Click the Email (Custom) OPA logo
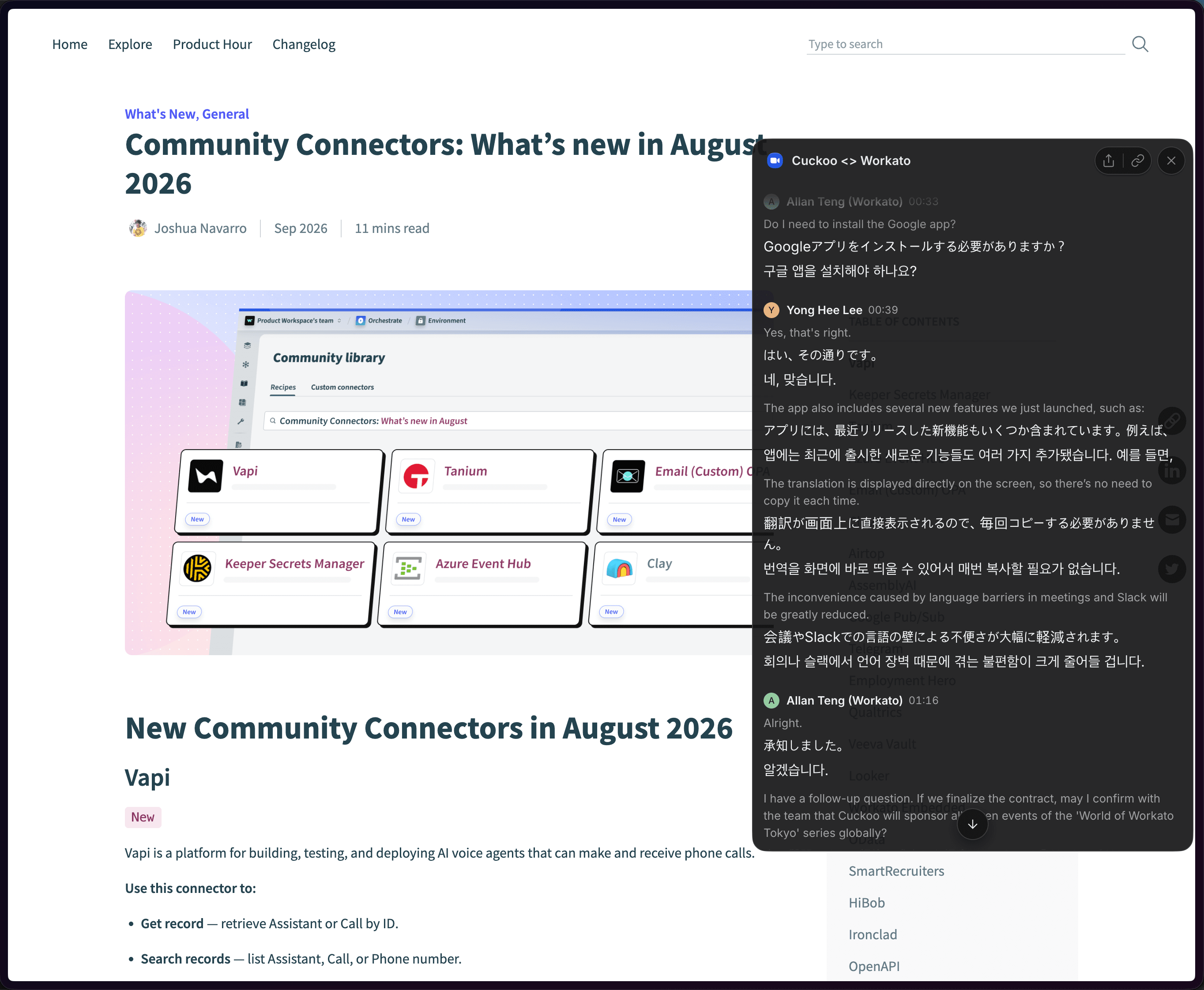Viewport: 1204px width, 990px height. pyautogui.click(x=628, y=476)
